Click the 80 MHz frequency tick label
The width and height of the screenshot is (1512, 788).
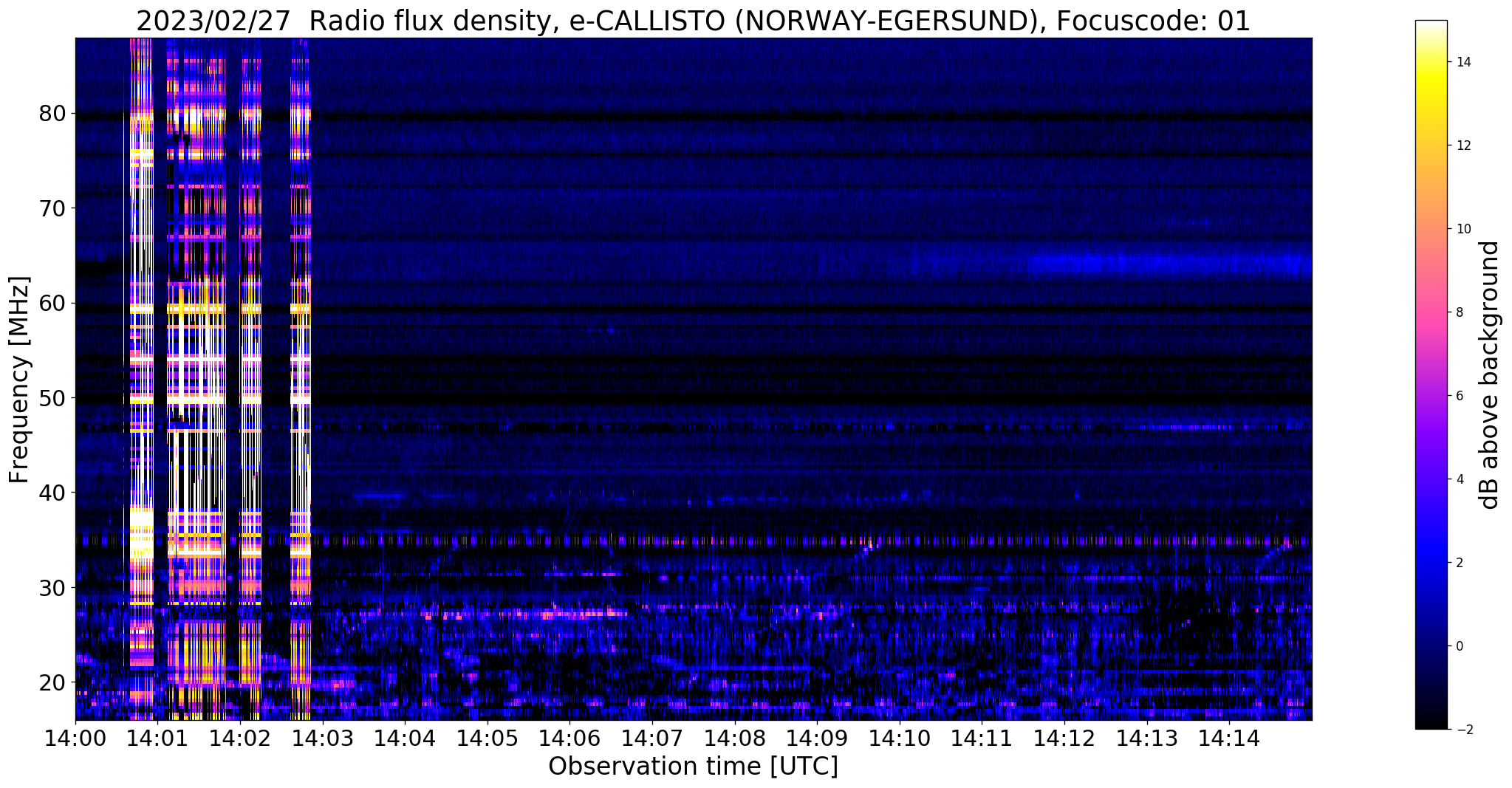click(x=52, y=114)
